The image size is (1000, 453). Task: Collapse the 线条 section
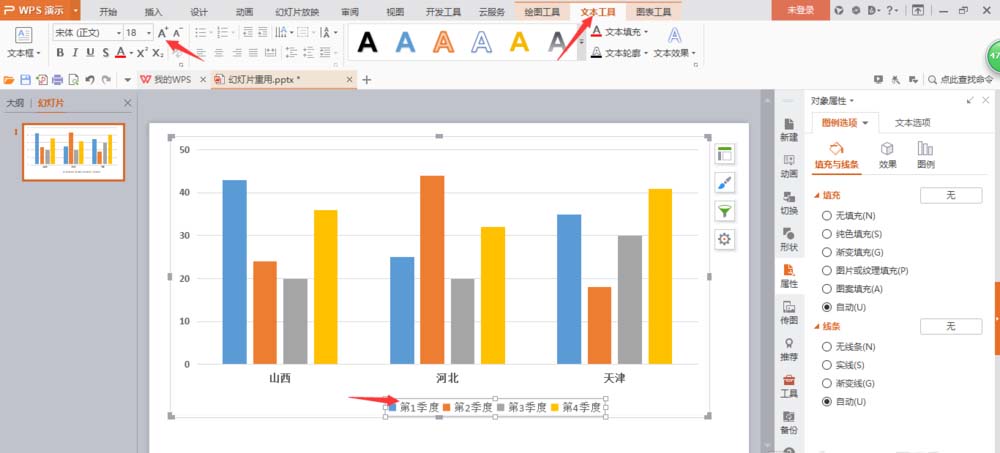pyautogui.click(x=817, y=326)
